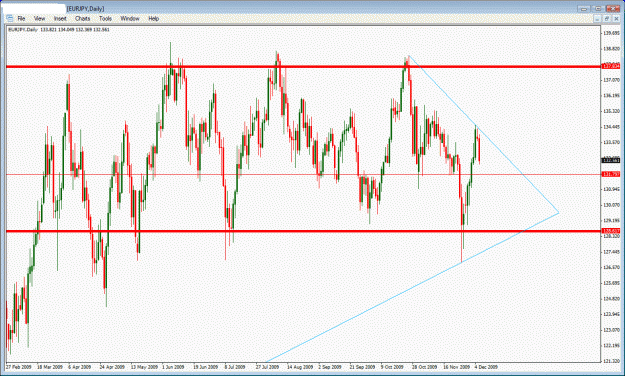Close the main application window
Viewport: 625px width, 376px height.
tap(613, 8)
